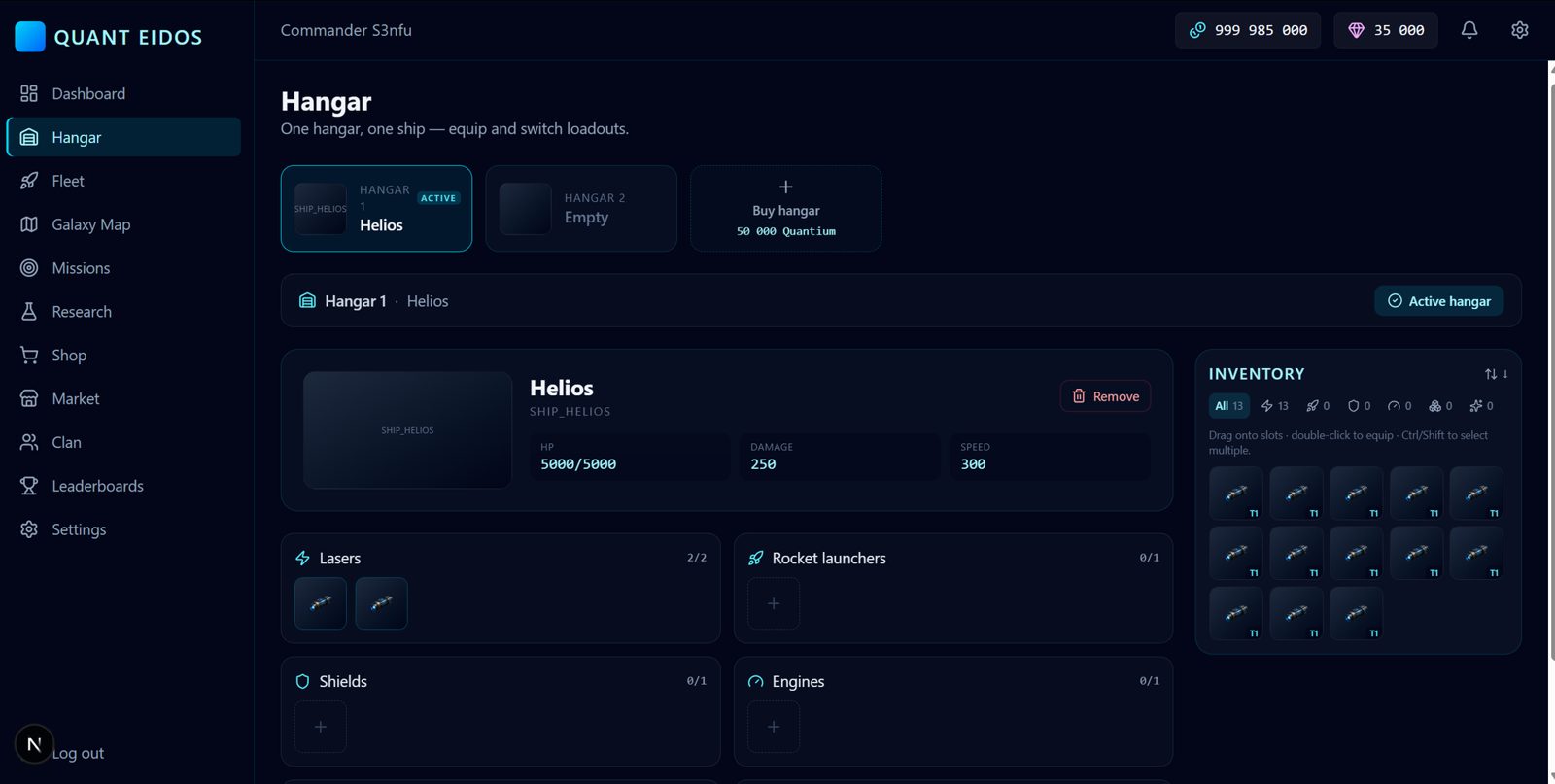This screenshot has height=784, width=1555.
Task: Click the Clan people icon
Action: point(29,442)
